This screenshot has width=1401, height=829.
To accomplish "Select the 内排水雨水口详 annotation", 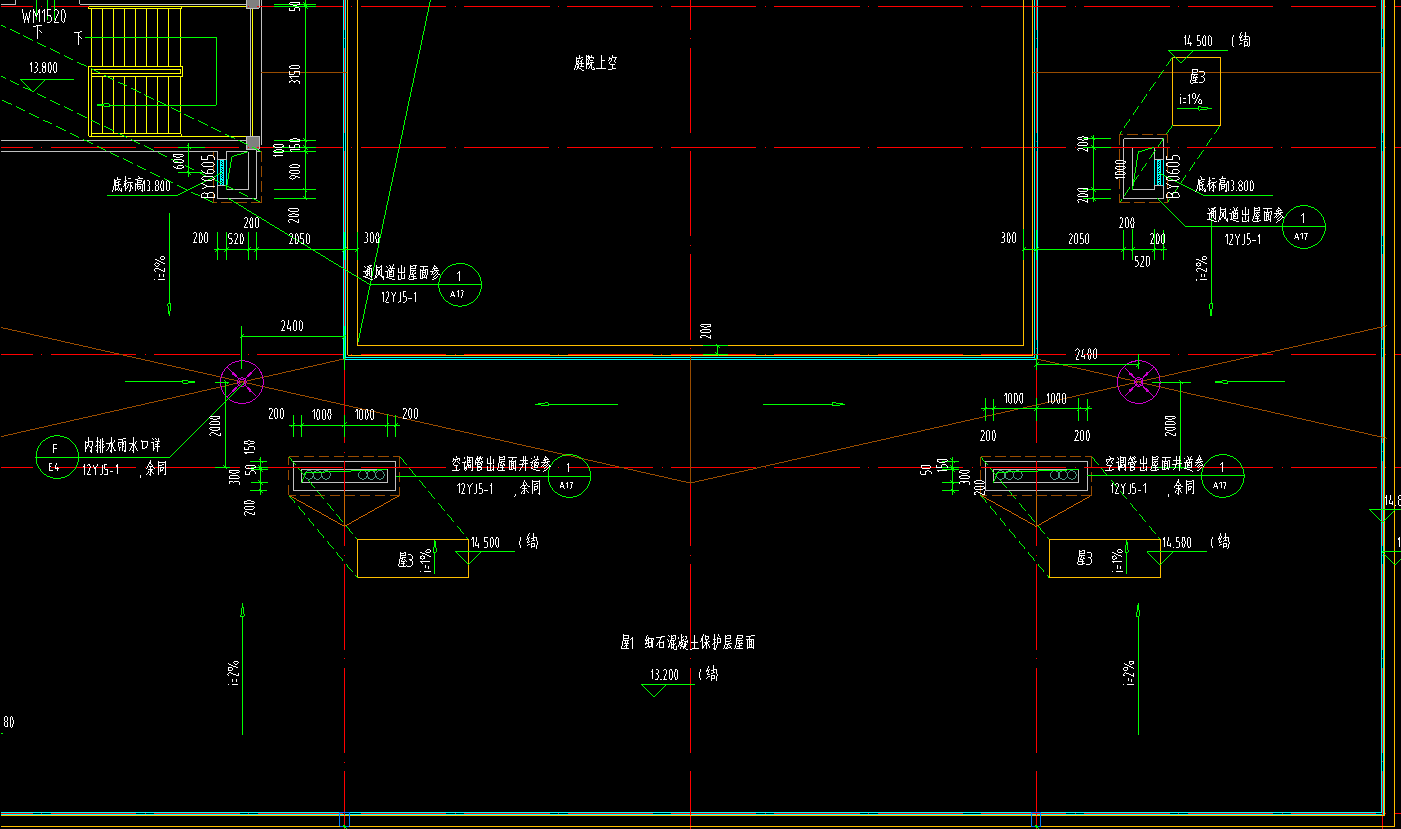I will (x=122, y=445).
